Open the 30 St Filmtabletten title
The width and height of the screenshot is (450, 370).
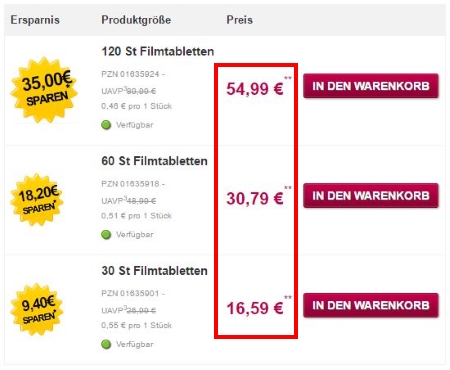click(x=154, y=271)
